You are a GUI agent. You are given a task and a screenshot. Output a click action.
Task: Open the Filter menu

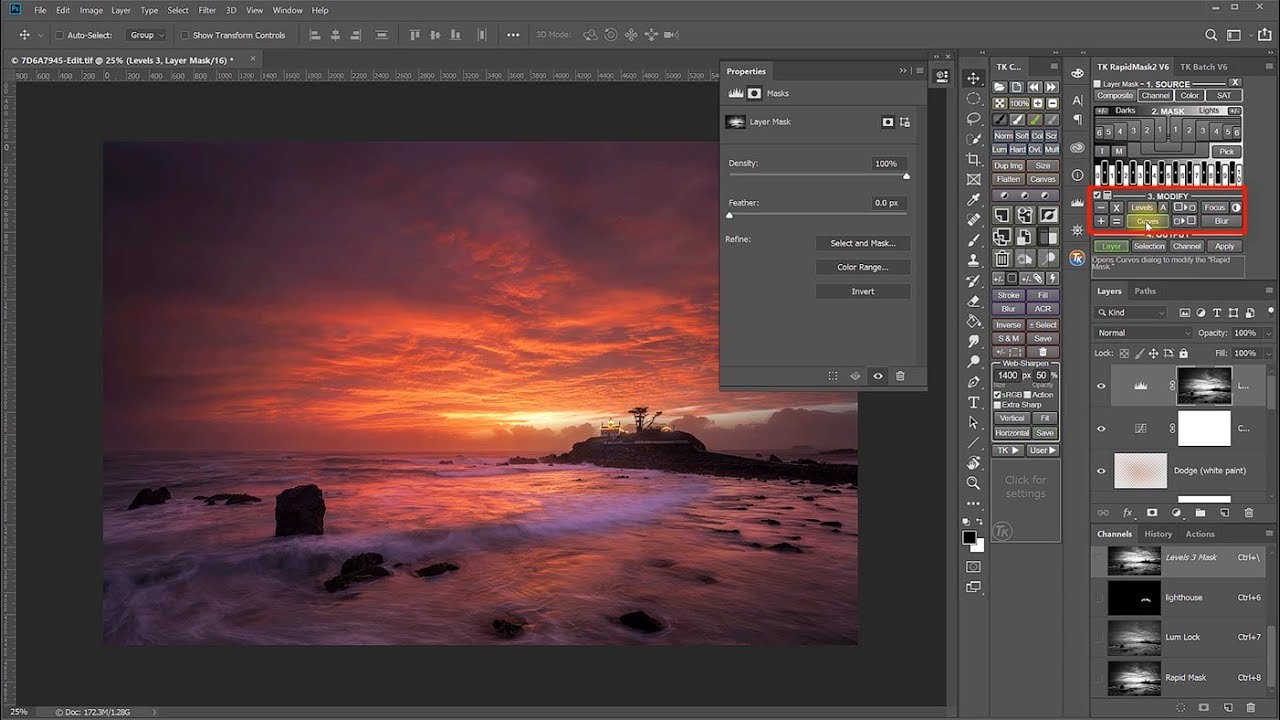tap(207, 10)
